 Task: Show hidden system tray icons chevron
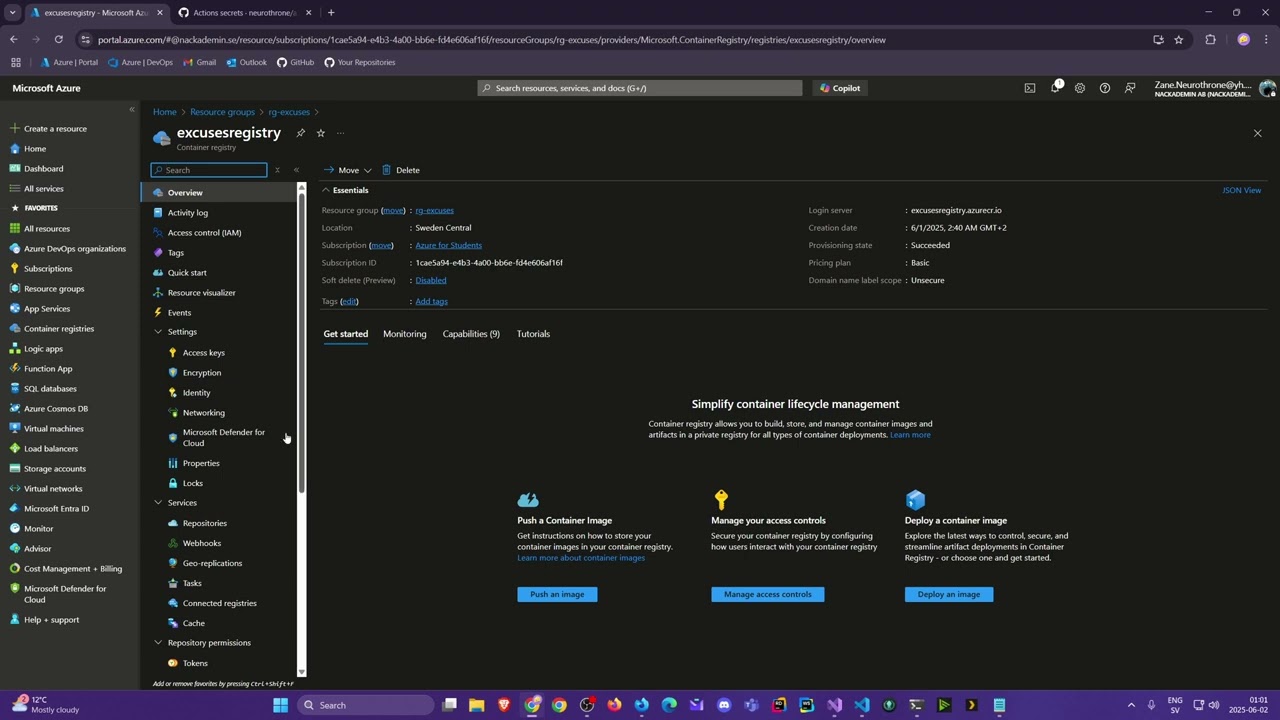1131,705
